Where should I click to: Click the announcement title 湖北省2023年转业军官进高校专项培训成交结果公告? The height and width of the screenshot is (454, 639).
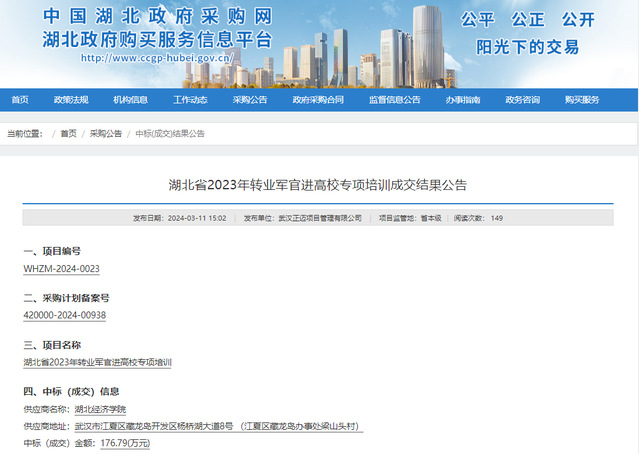[318, 185]
